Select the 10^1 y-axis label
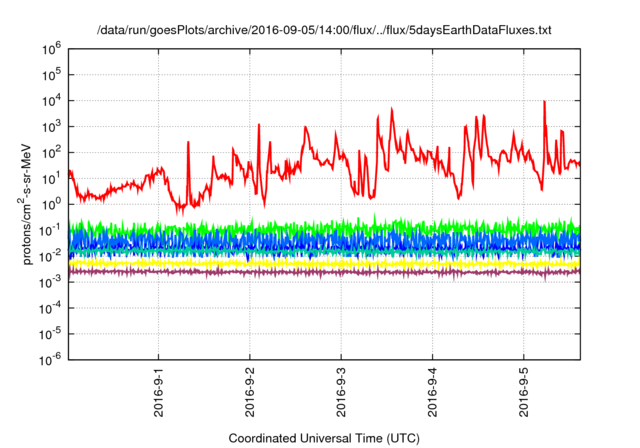The width and height of the screenshot is (640, 448). click(51, 179)
